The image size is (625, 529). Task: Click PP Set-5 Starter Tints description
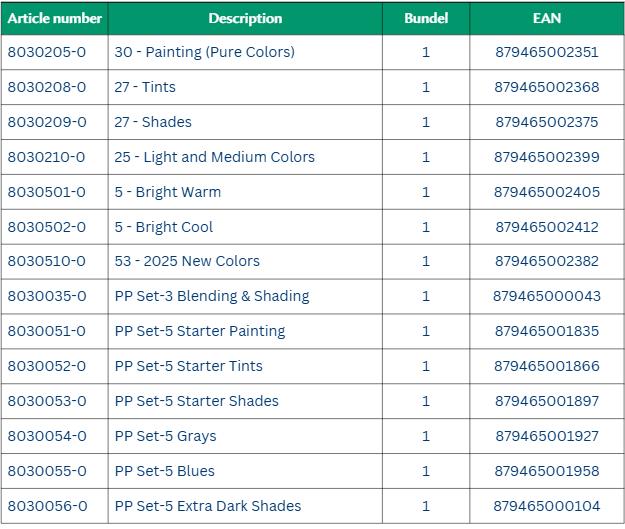189,366
